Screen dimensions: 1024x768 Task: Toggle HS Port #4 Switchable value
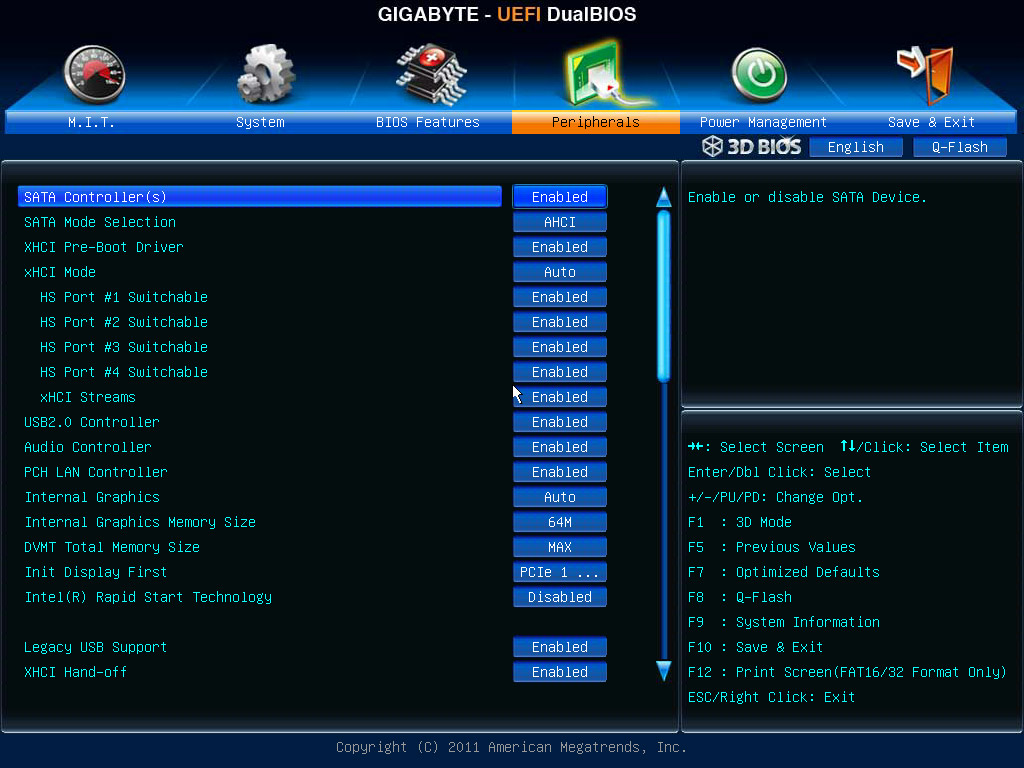click(x=560, y=372)
